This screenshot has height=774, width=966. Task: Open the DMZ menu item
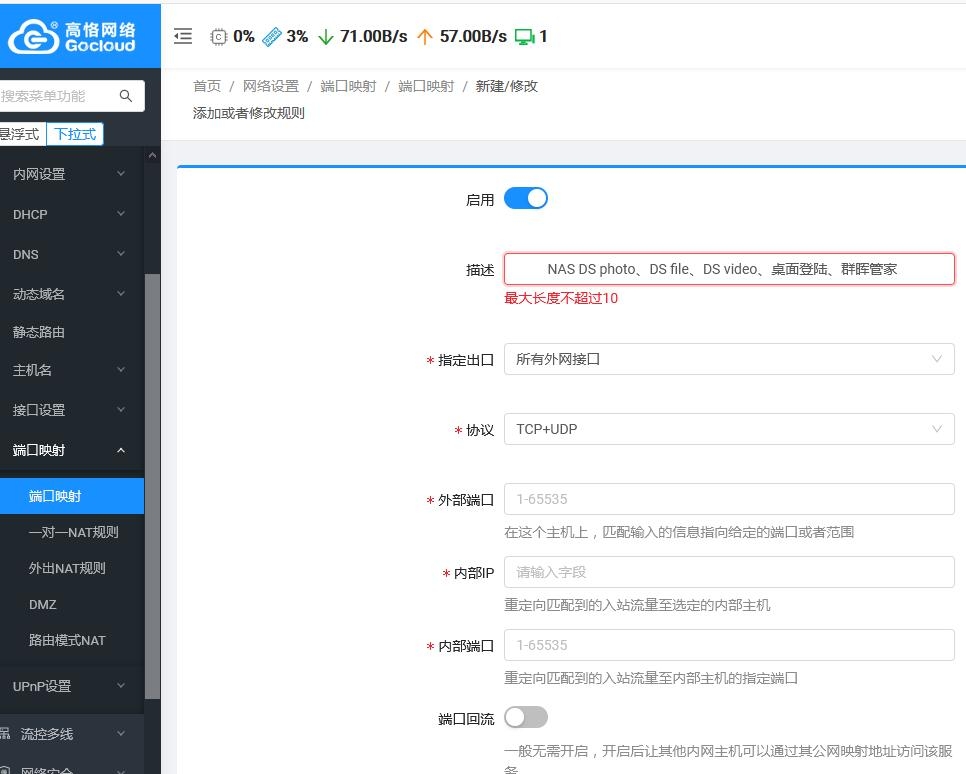43,604
